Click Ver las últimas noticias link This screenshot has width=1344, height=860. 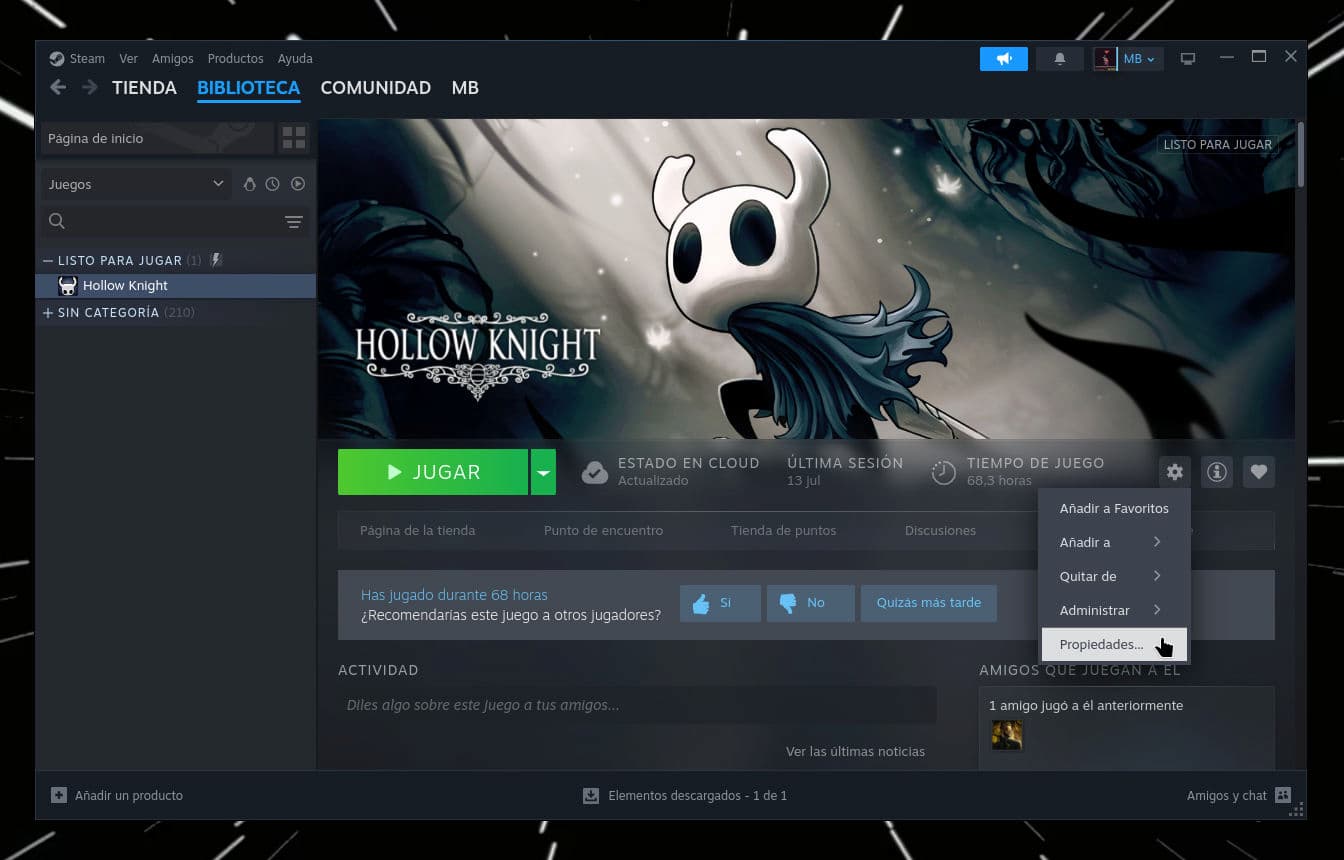pos(855,751)
